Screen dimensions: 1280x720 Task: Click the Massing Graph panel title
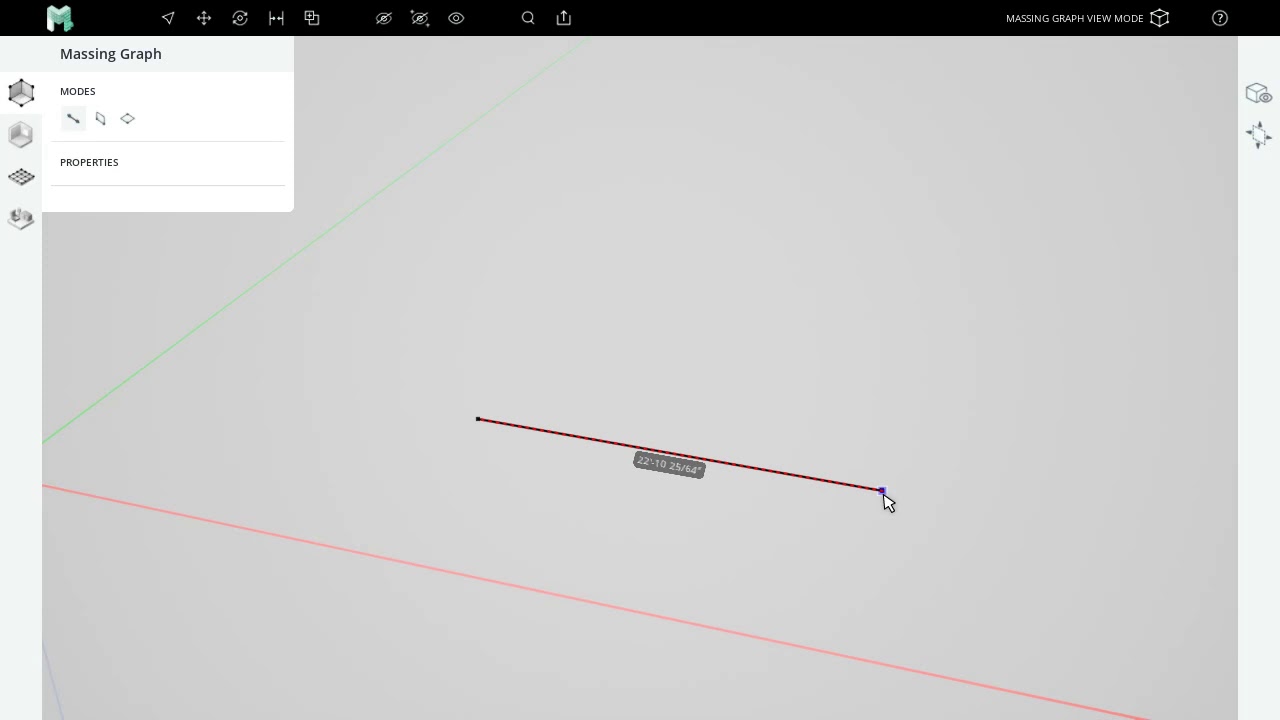pyautogui.click(x=110, y=54)
